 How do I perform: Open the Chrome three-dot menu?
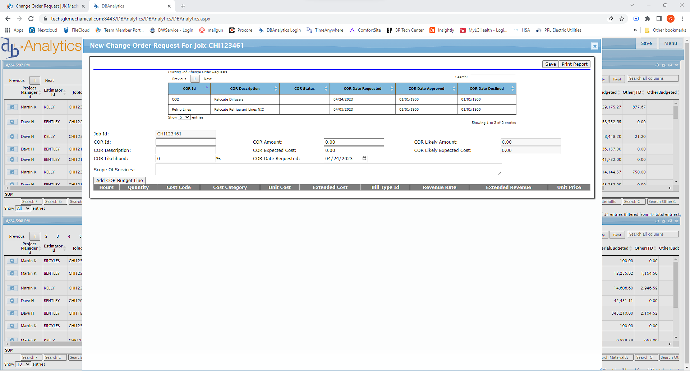tap(683, 19)
